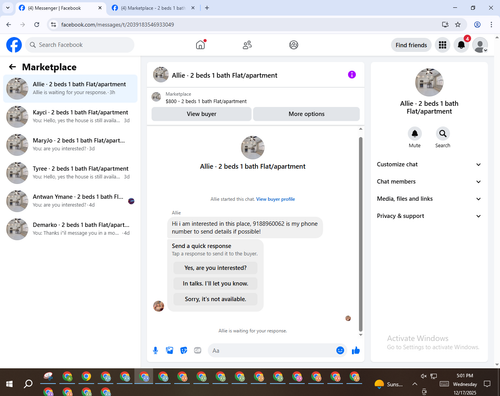Open the Windows Start menu

coord(9,384)
